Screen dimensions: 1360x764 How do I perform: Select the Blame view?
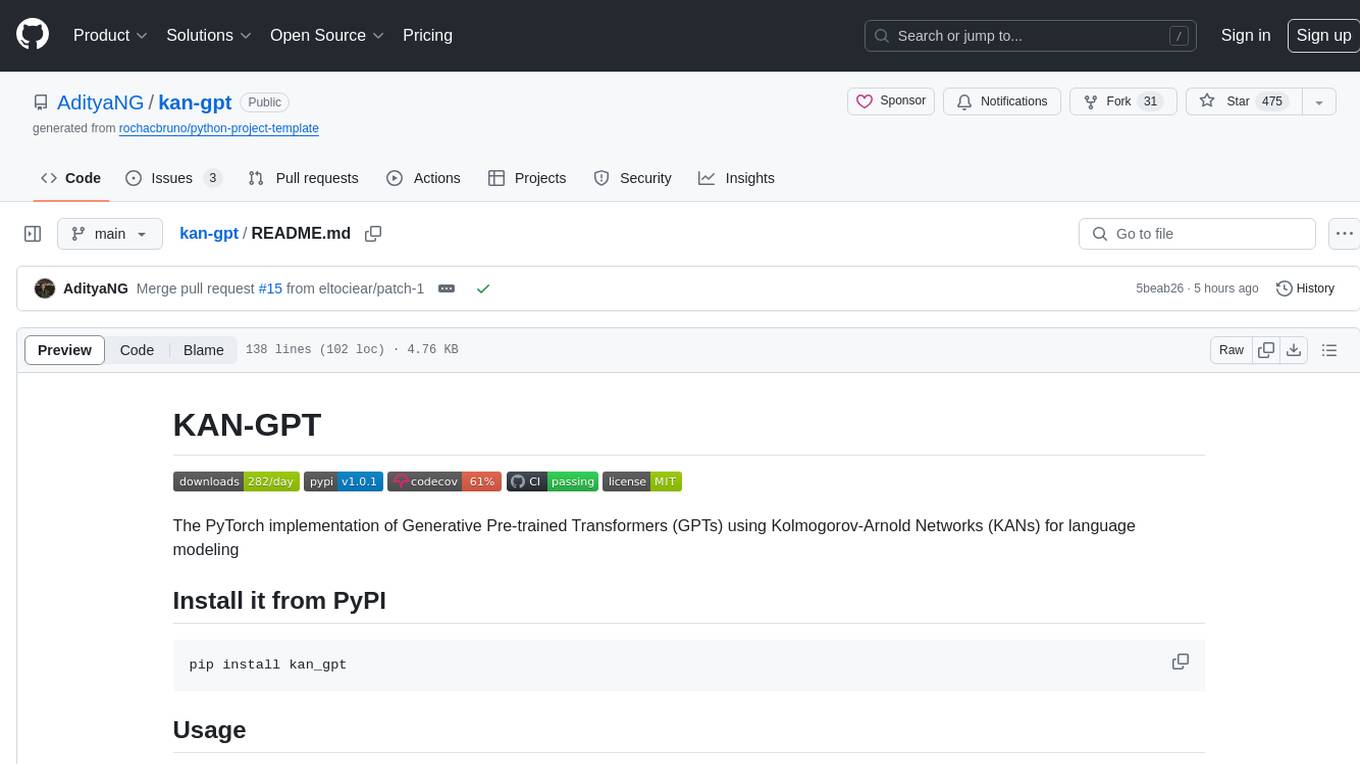[203, 350]
